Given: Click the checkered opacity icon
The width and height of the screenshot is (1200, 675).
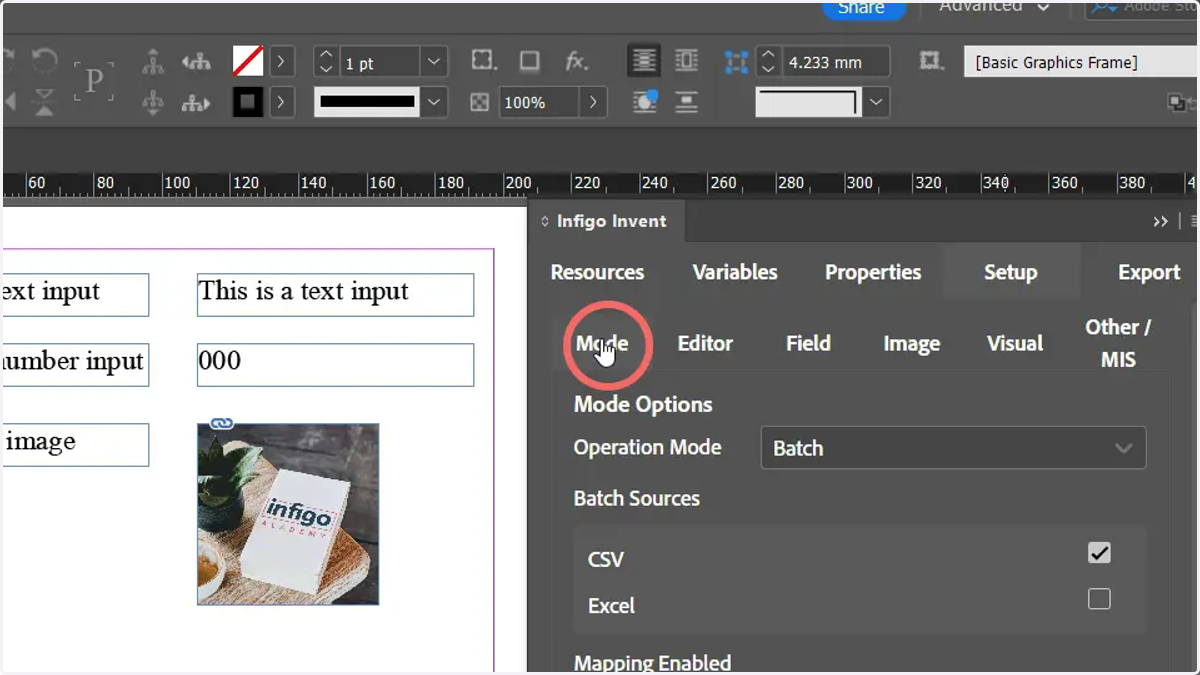Looking at the screenshot, I should pyautogui.click(x=480, y=103).
